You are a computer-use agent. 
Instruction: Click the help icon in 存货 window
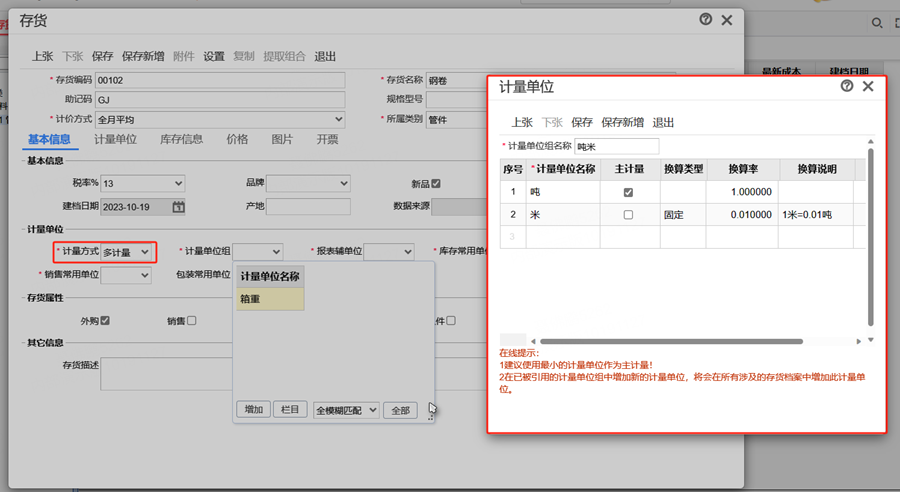tap(706, 20)
